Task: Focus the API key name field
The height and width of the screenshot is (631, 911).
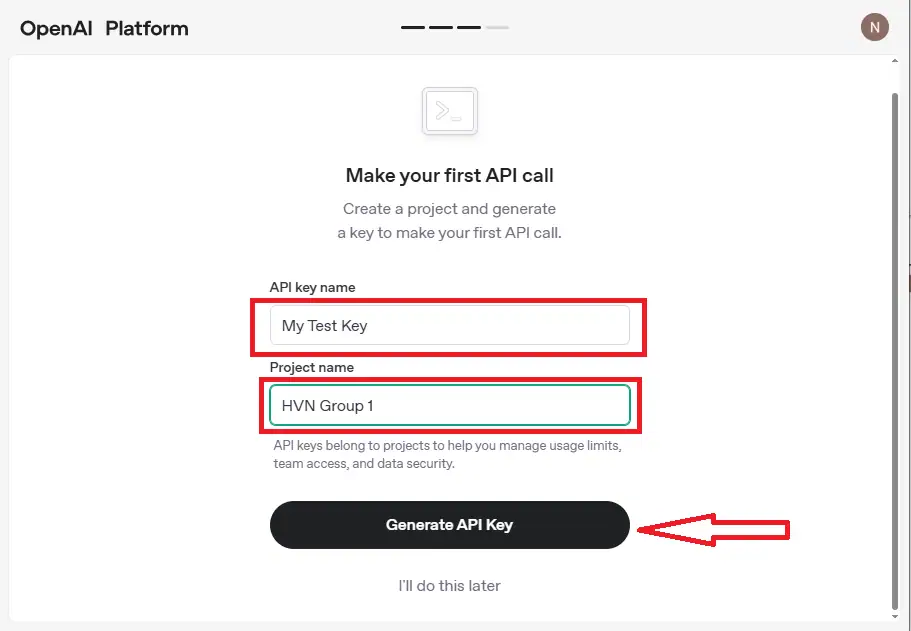Action: tap(449, 325)
